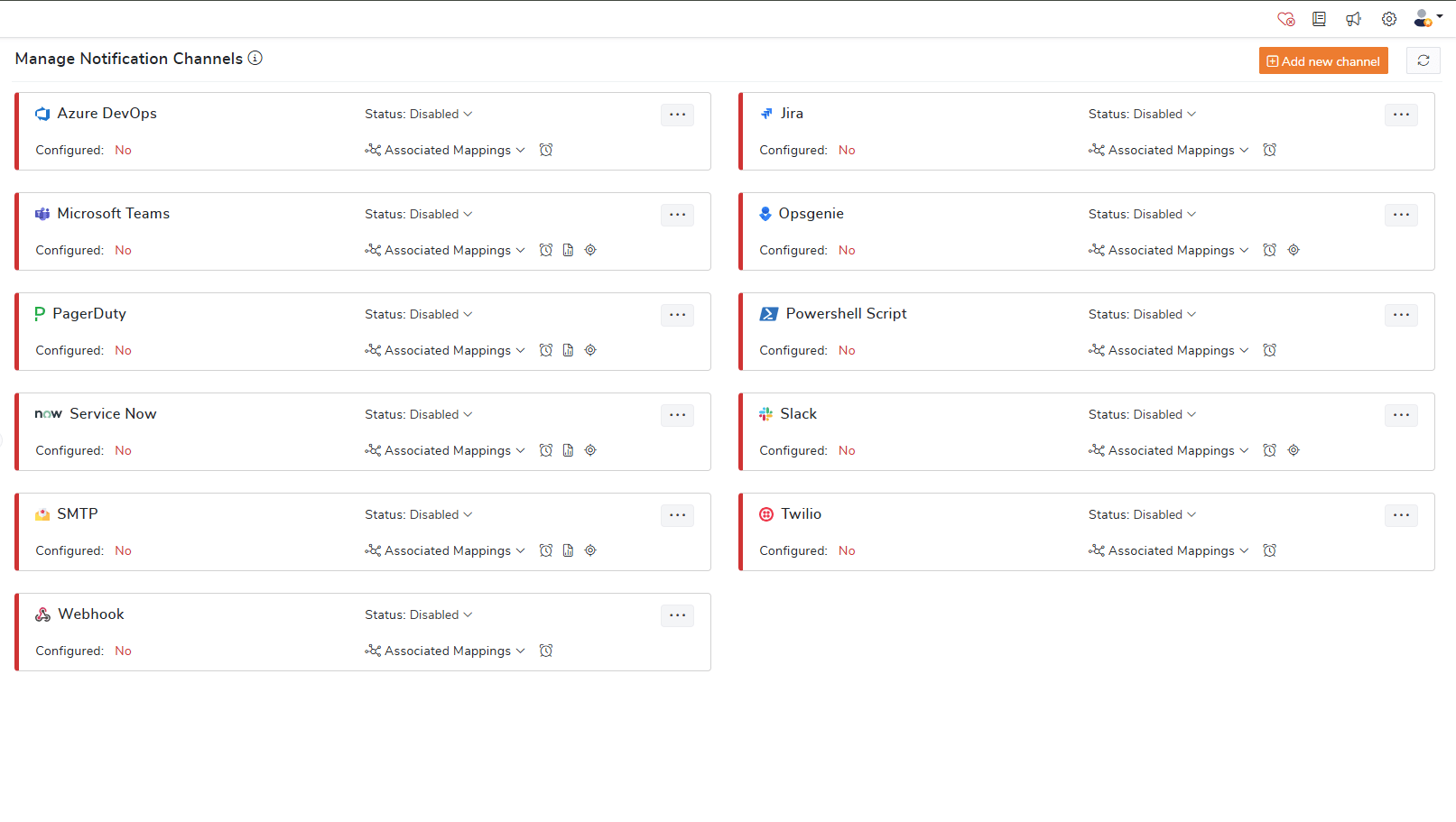The image size is (1456, 822).
Task: Click the alarm clock icon for Slack
Action: click(x=1270, y=450)
